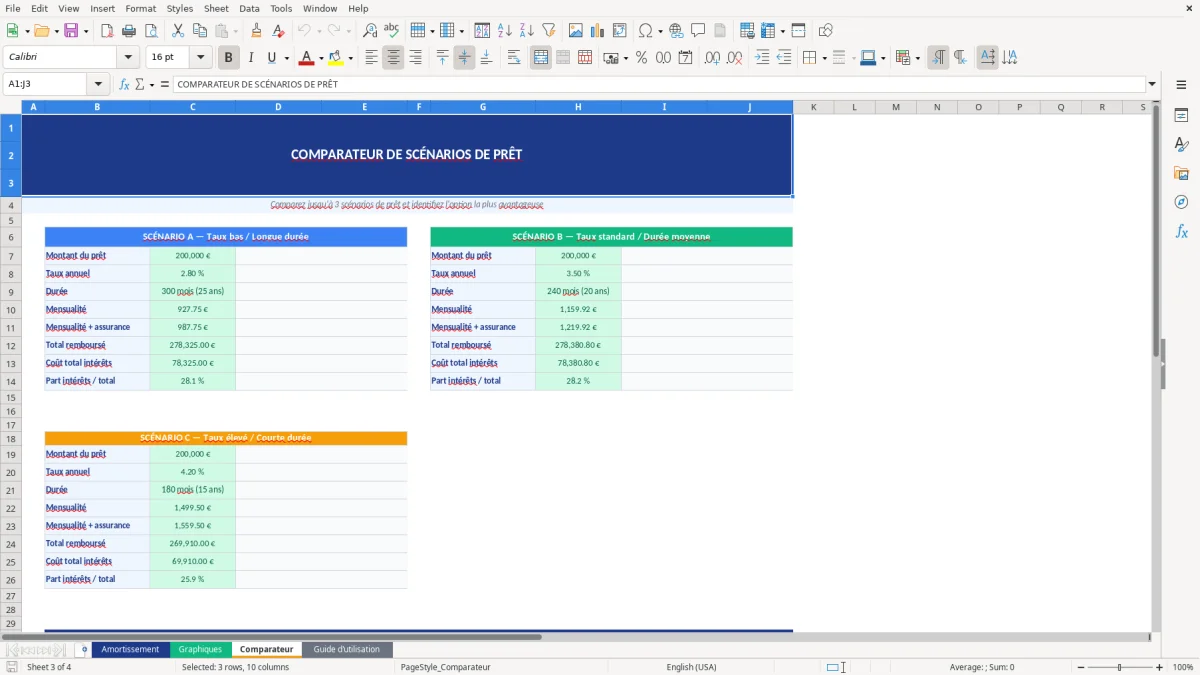The height and width of the screenshot is (675, 1200).
Task: Open the Gallery panel in the sidebar
Action: coord(1182,173)
